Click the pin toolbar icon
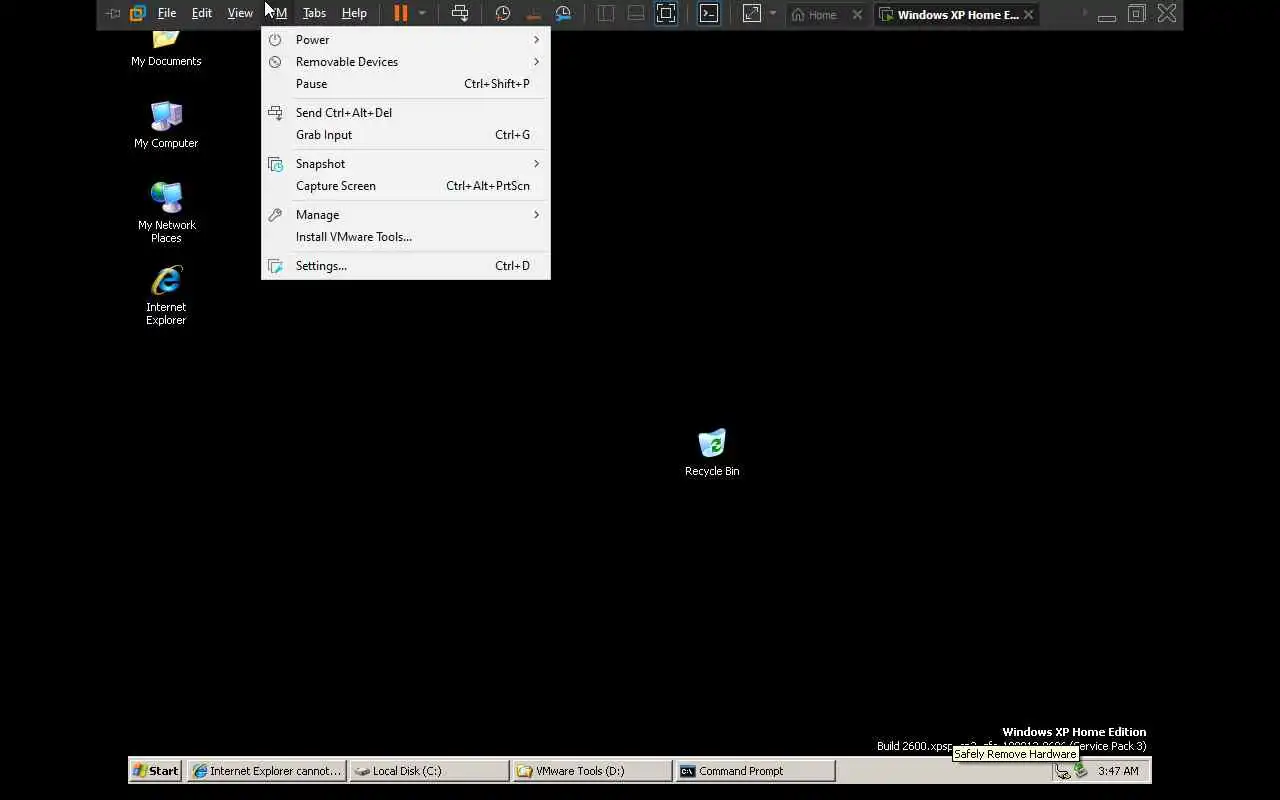 coord(113,13)
